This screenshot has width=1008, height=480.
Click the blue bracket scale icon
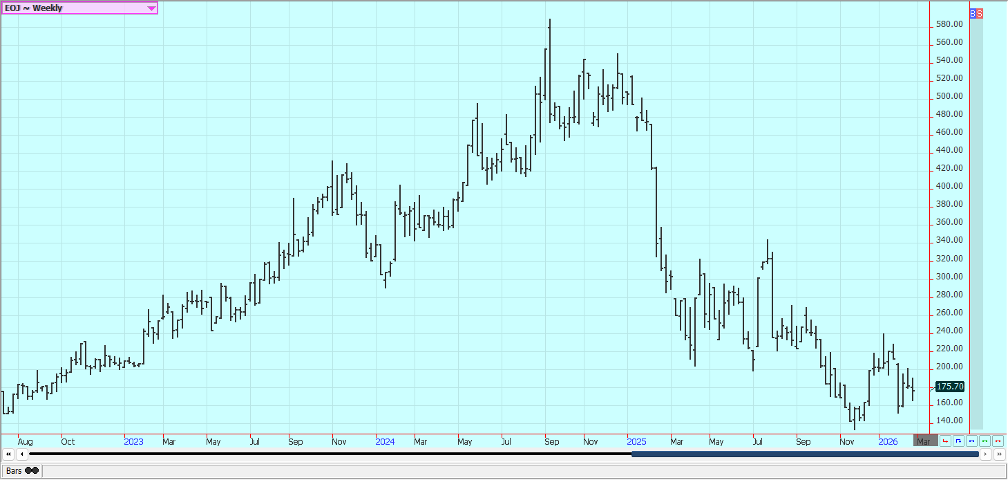coord(958,440)
